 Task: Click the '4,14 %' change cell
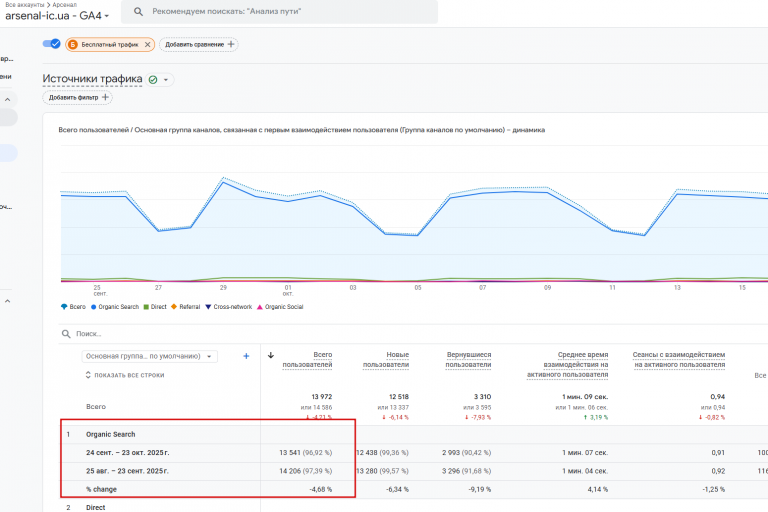pyautogui.click(x=598, y=489)
